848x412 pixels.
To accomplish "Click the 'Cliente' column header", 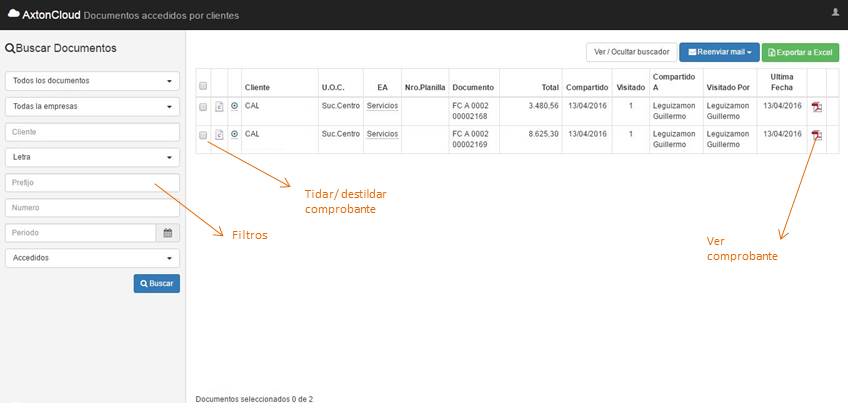I will 257,87.
